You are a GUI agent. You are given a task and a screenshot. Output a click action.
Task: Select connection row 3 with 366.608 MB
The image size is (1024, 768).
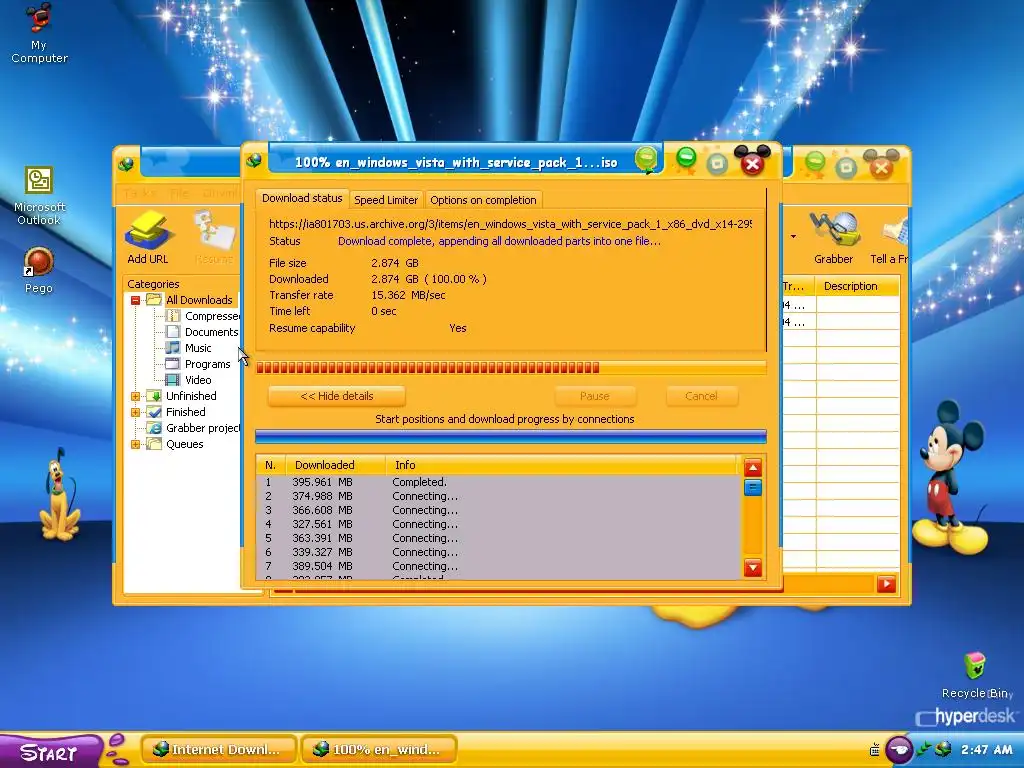click(x=499, y=510)
